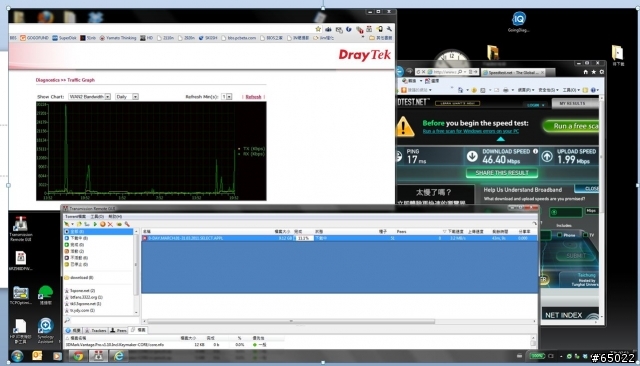Open the Refresh Min(s) dropdown
The width and height of the screenshot is (640, 366).
(227, 97)
